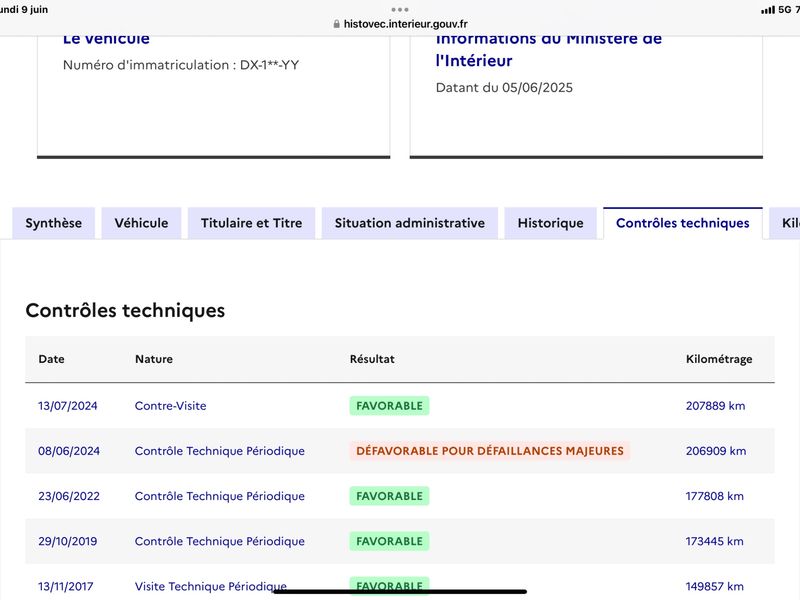
Task: Click FAVORABLE badge for 23/06/2022
Action: tap(389, 496)
